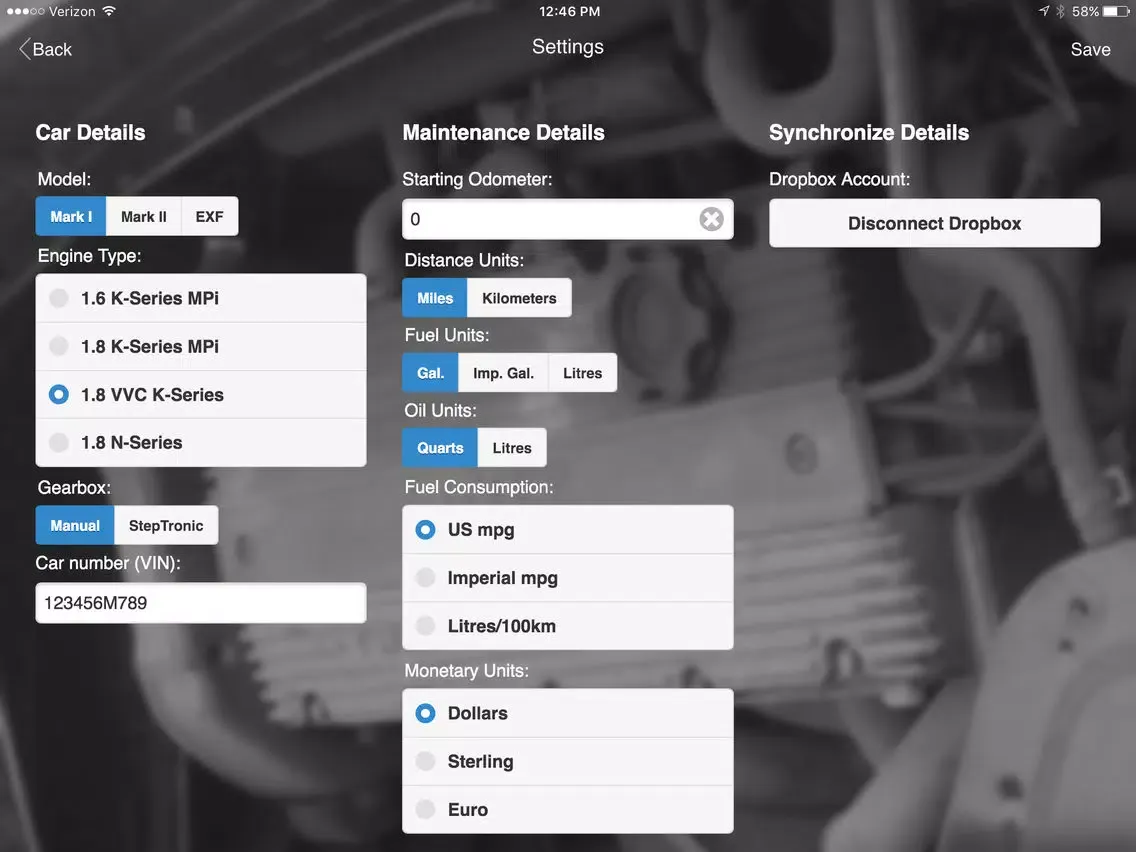Choose 1.8 N-Series engine
Screen dimensions: 1136x852
(201, 443)
